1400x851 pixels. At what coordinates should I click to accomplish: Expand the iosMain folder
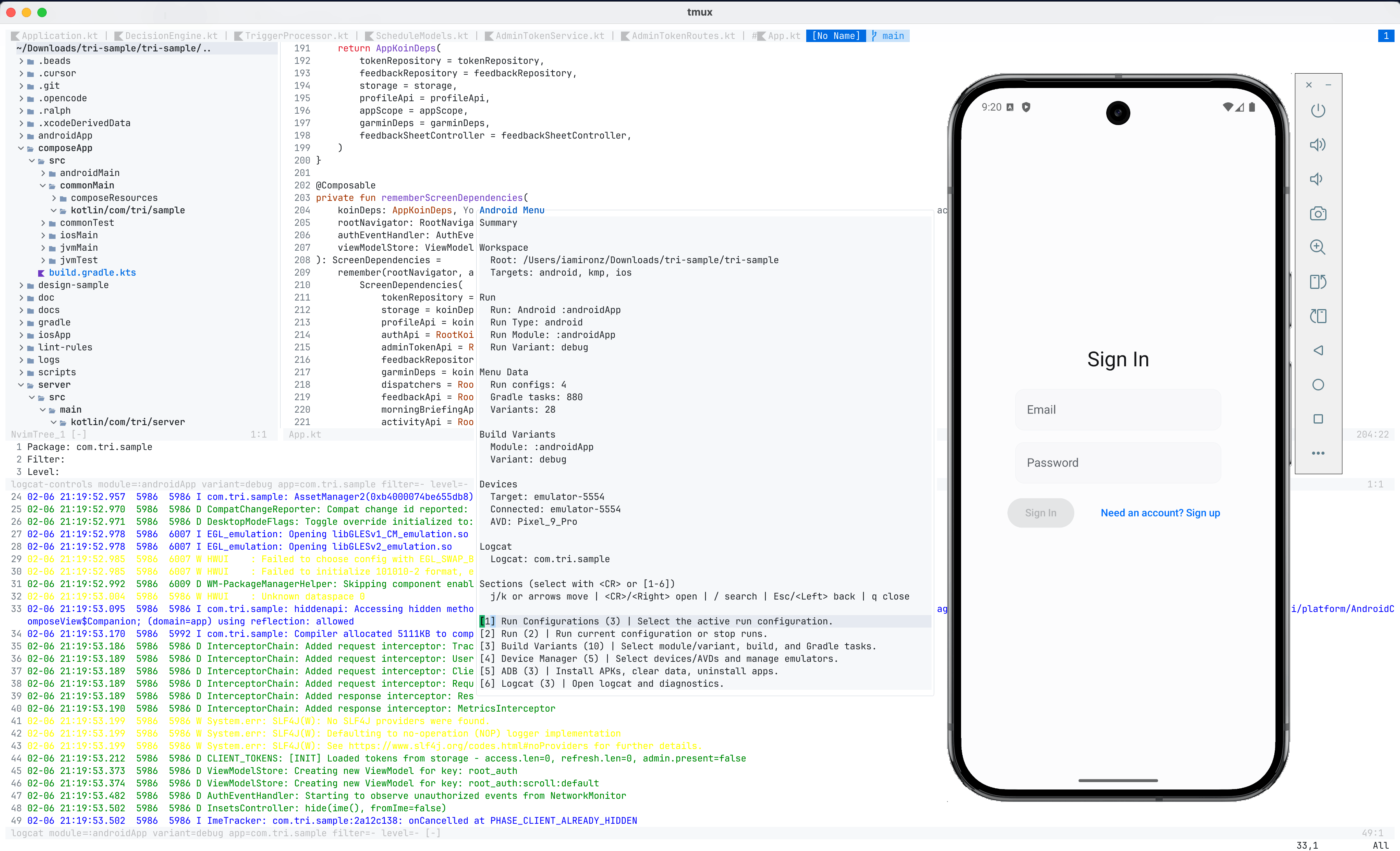click(x=79, y=236)
